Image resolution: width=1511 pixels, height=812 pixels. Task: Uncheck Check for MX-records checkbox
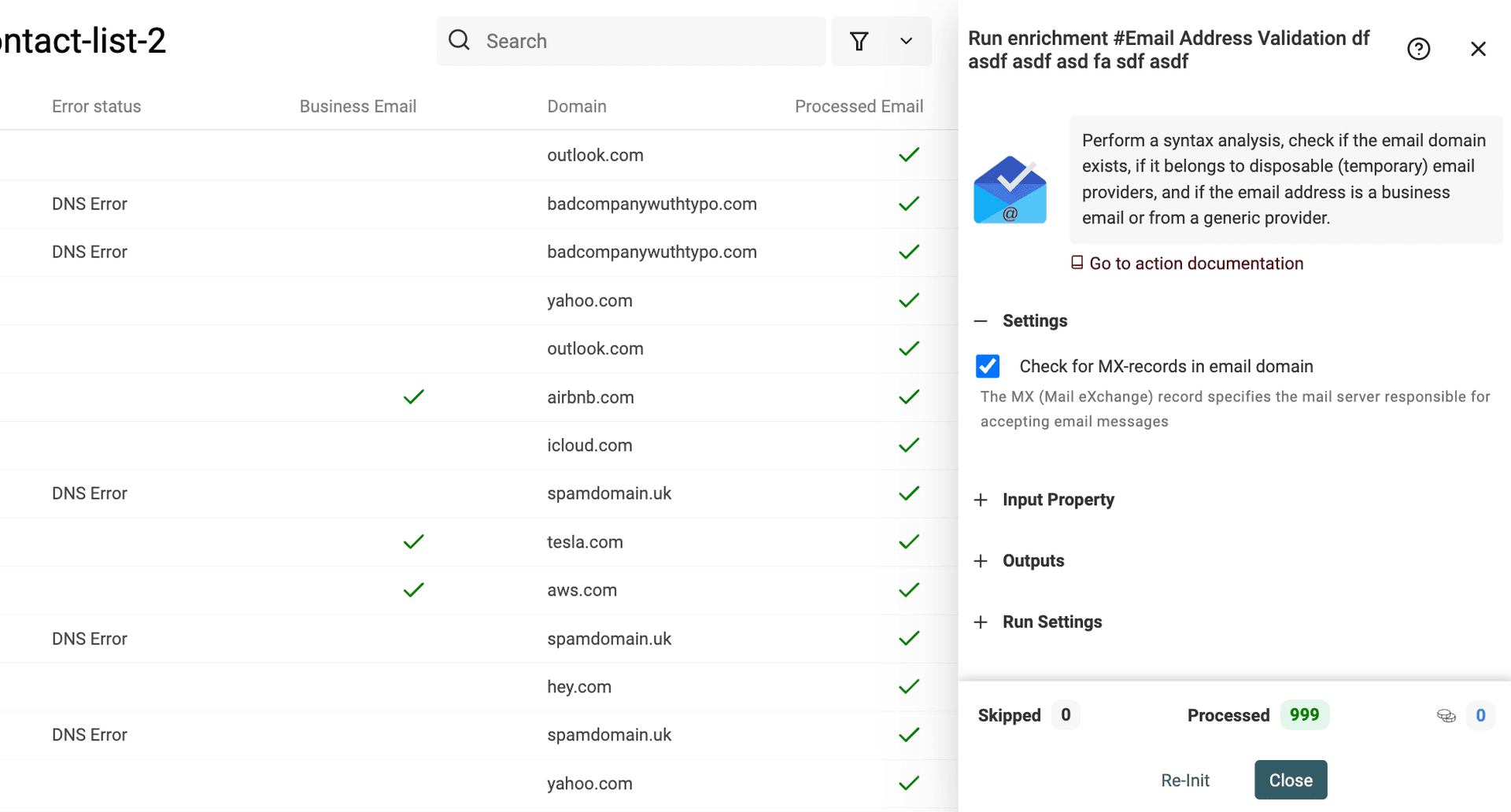pos(988,367)
